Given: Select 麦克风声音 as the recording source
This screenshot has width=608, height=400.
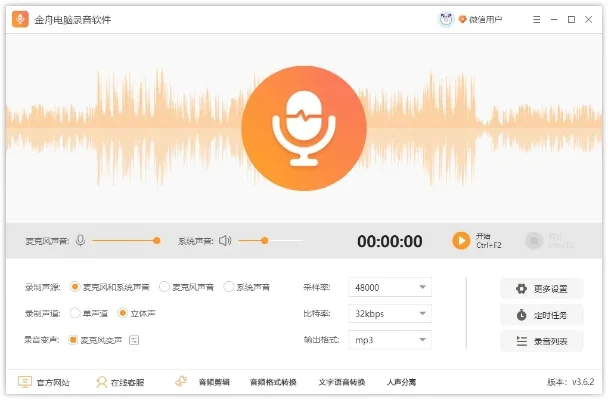Looking at the screenshot, I should (165, 287).
